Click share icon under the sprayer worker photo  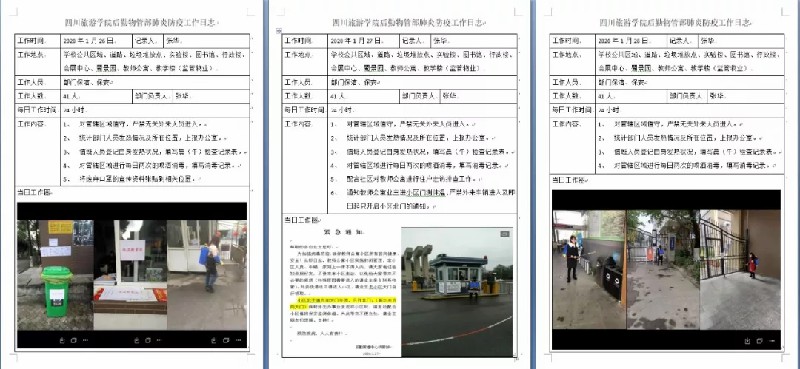pyautogui.click(x=213, y=340)
